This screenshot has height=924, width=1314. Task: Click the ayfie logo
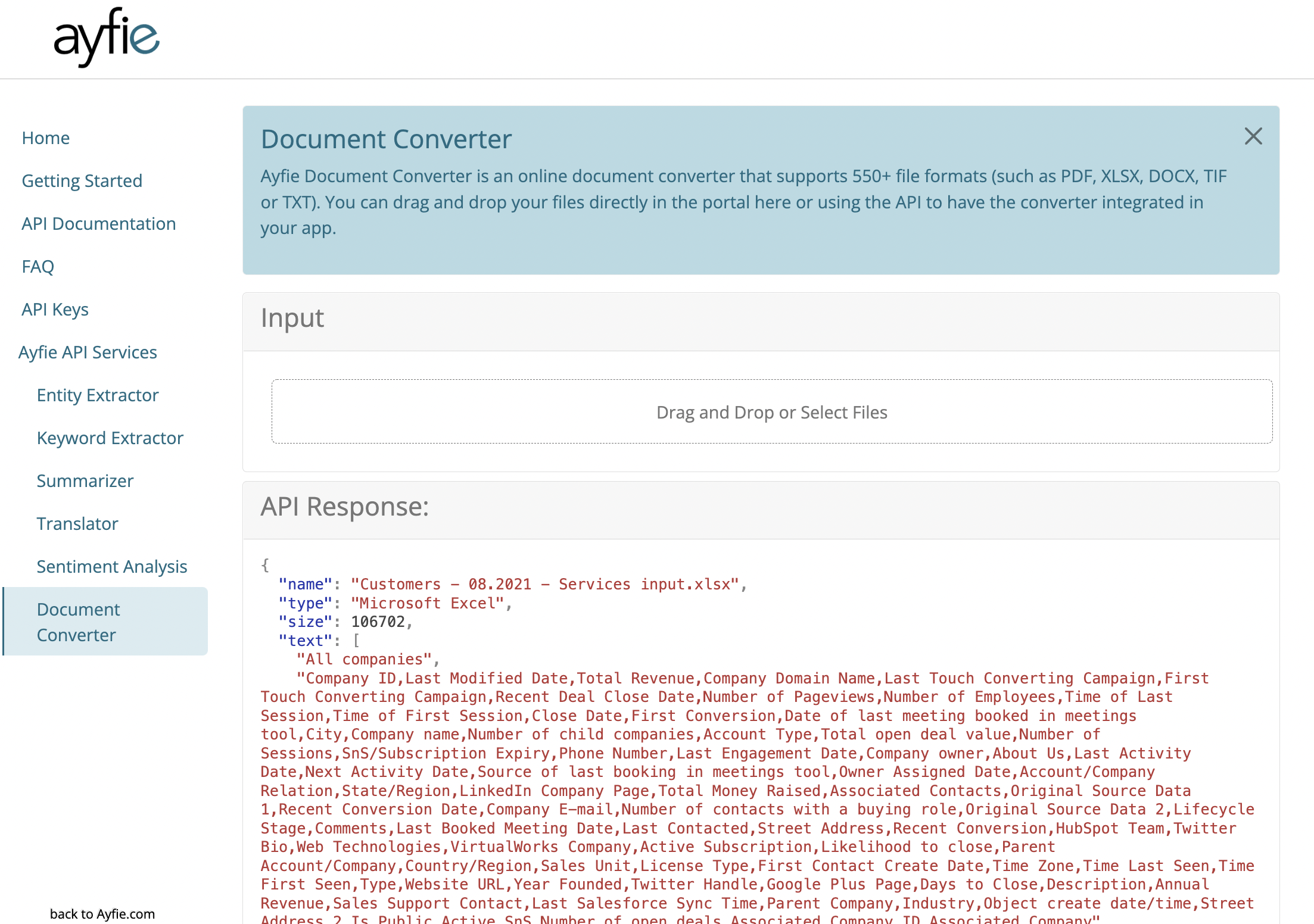tap(107, 37)
